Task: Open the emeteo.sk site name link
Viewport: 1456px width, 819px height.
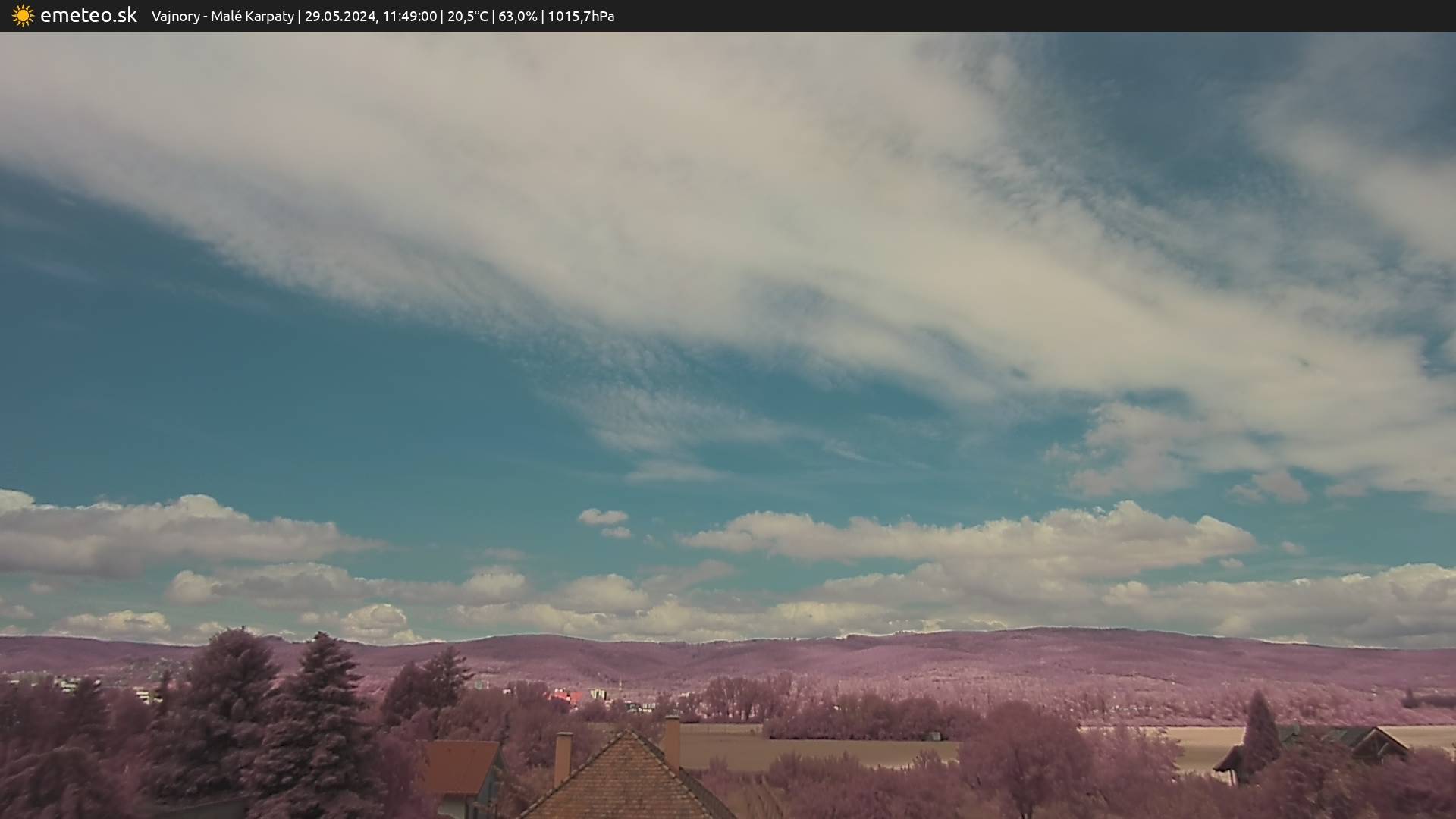Action: [88, 15]
